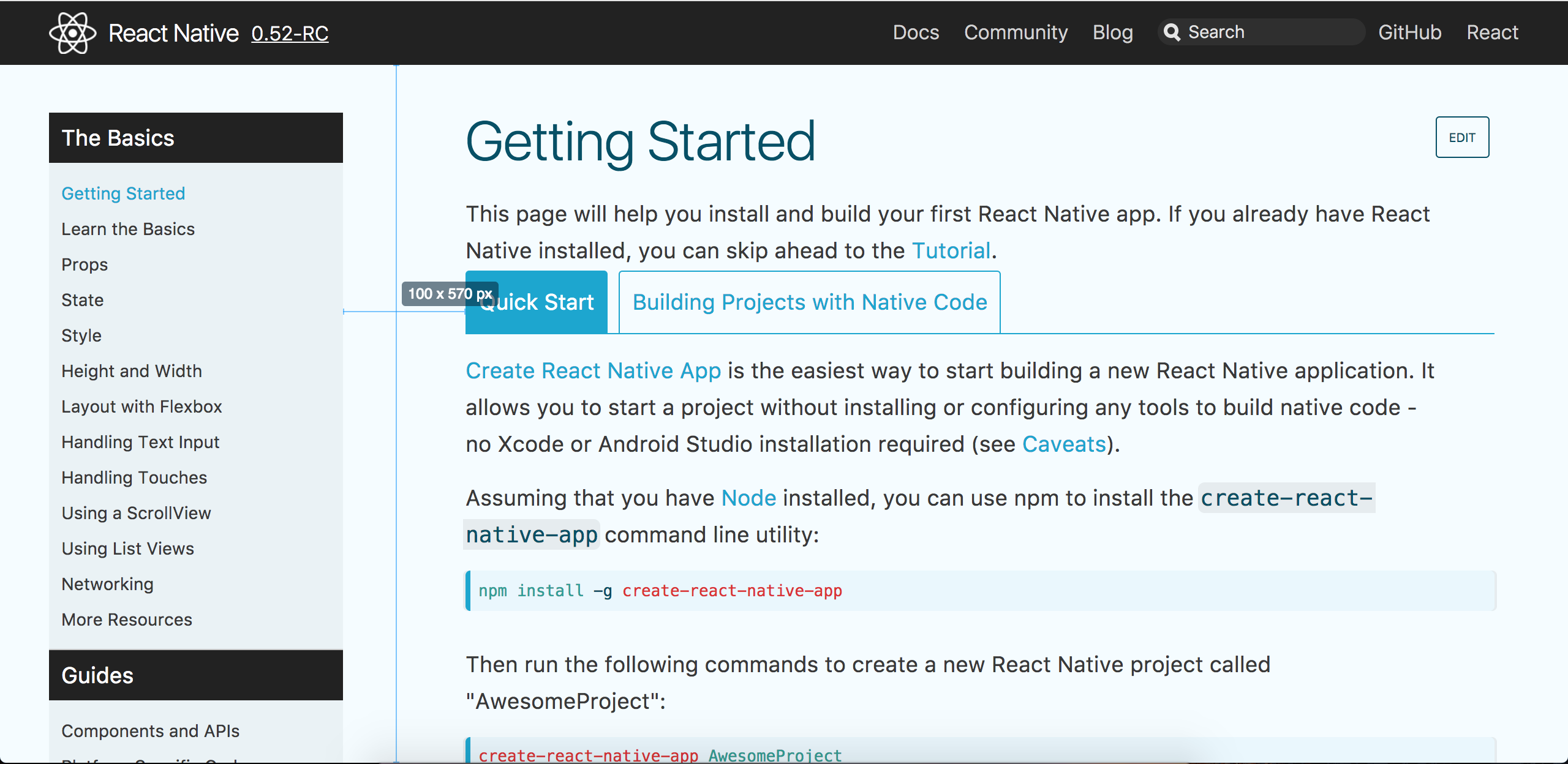Image resolution: width=1568 pixels, height=764 pixels.
Task: Click the Guides section header
Action: tap(196, 675)
